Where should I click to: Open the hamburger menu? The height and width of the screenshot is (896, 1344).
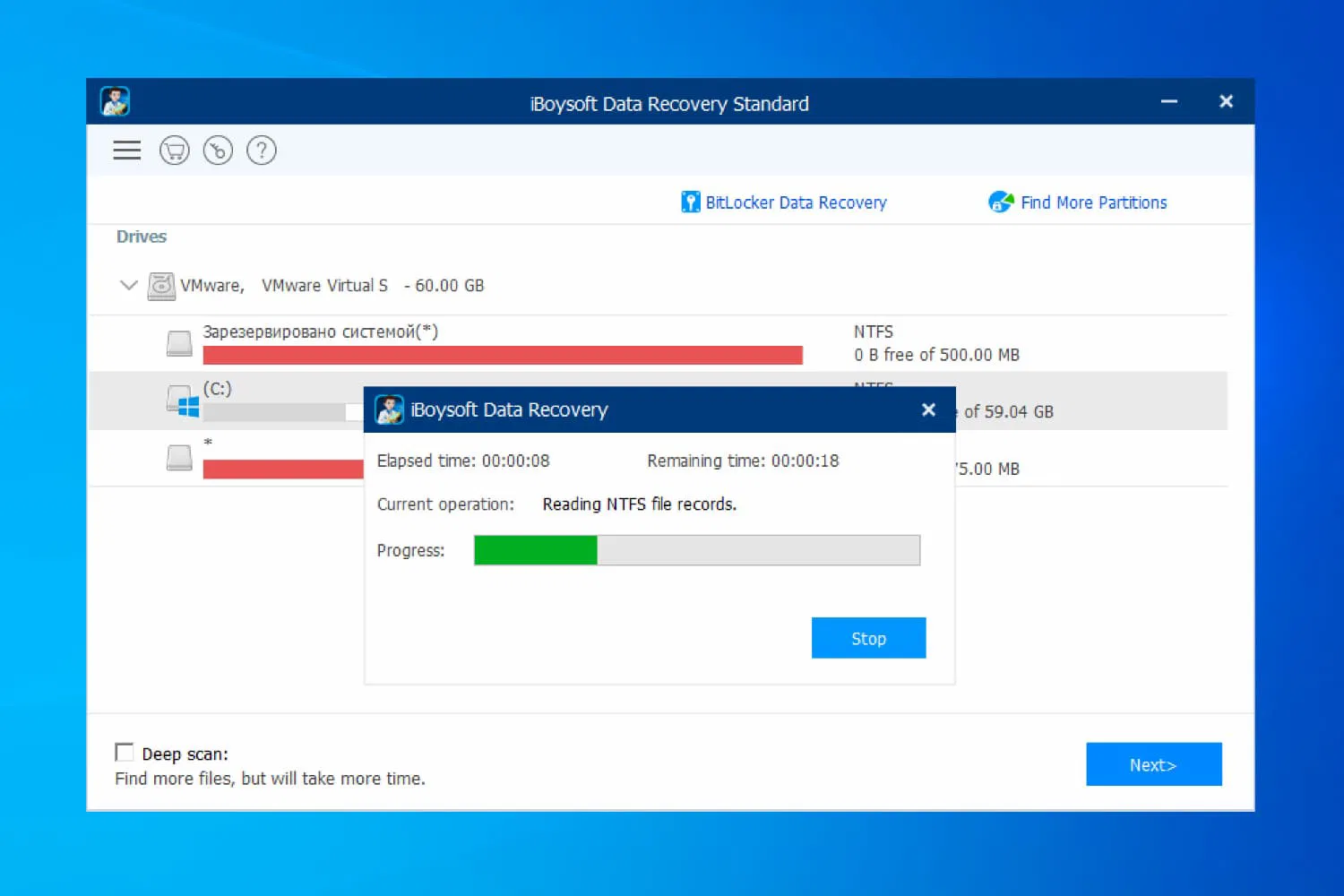(x=126, y=150)
